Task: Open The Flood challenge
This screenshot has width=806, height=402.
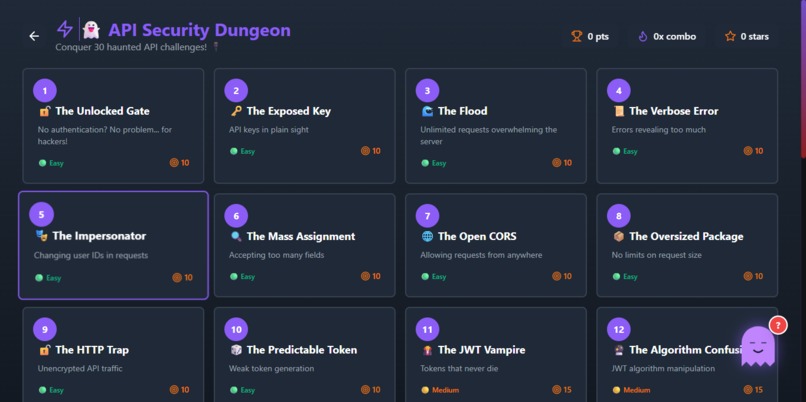Action: [496, 126]
